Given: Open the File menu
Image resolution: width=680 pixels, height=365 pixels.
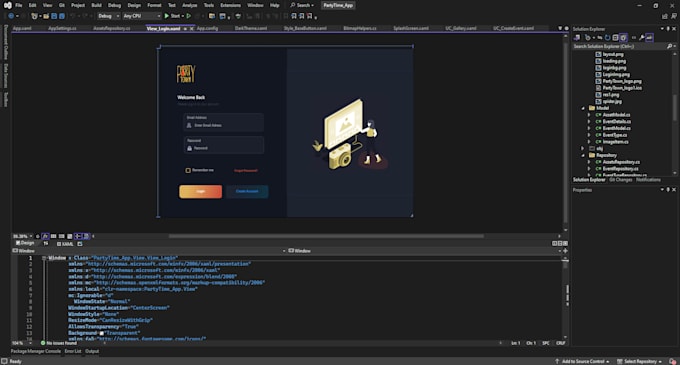Looking at the screenshot, I should 19,5.
